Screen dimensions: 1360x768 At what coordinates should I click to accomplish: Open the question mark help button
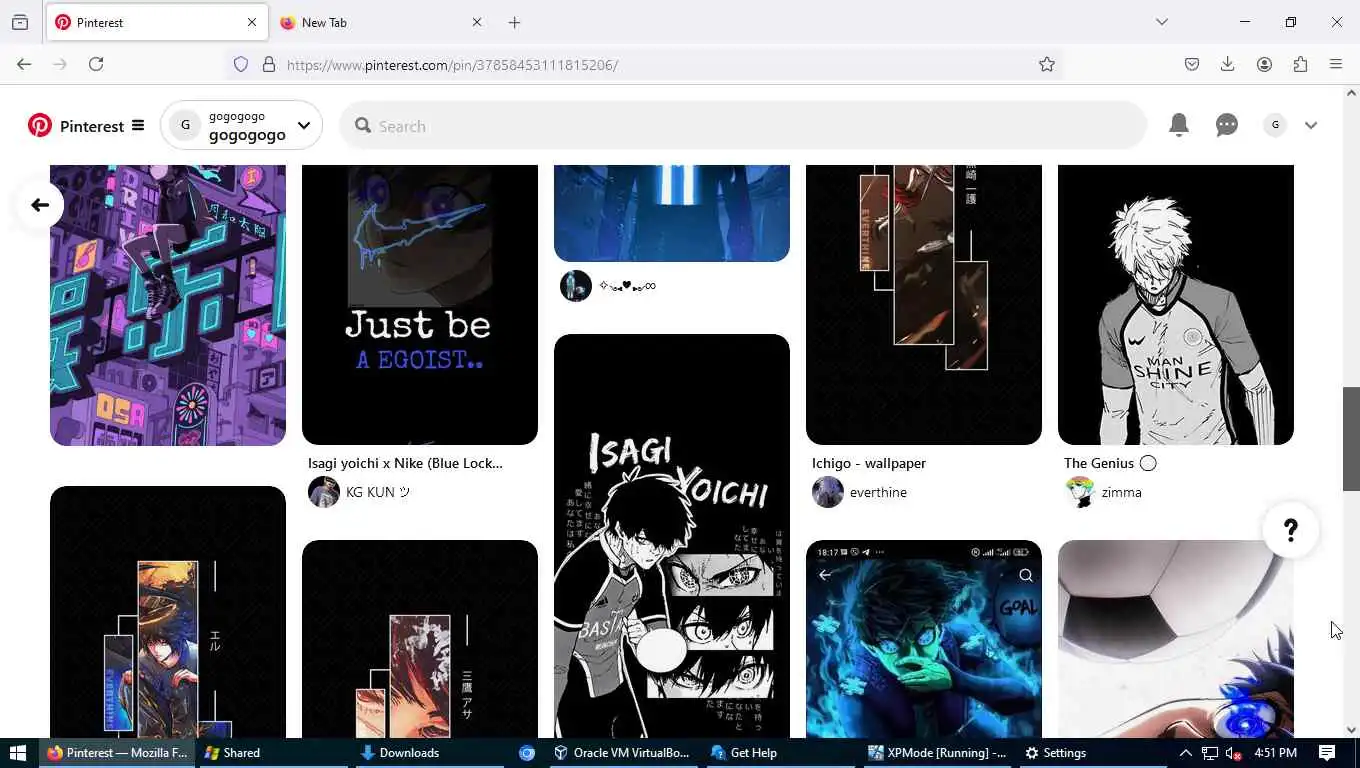(1291, 530)
